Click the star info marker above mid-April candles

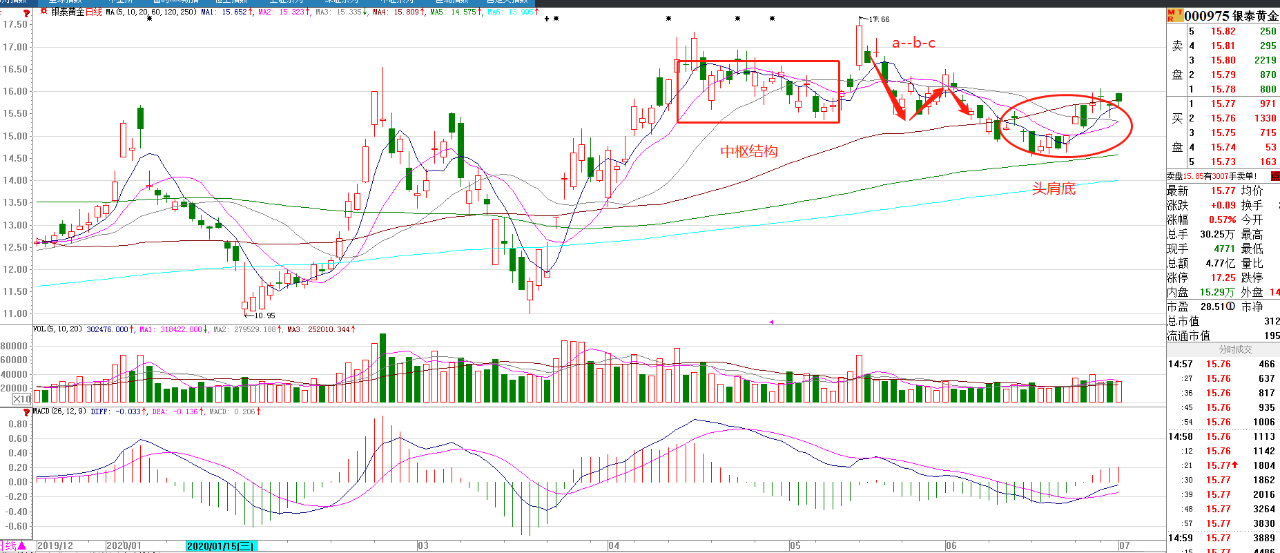668,18
